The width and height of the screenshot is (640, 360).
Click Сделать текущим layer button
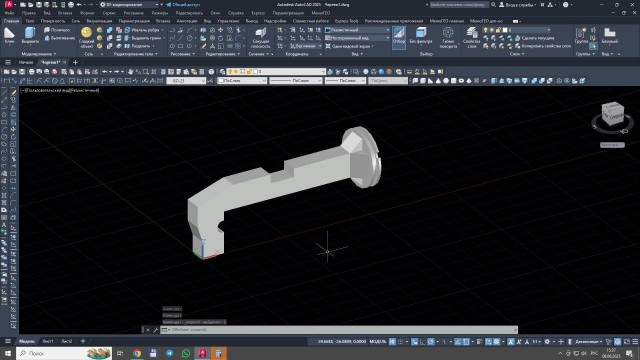534,38
